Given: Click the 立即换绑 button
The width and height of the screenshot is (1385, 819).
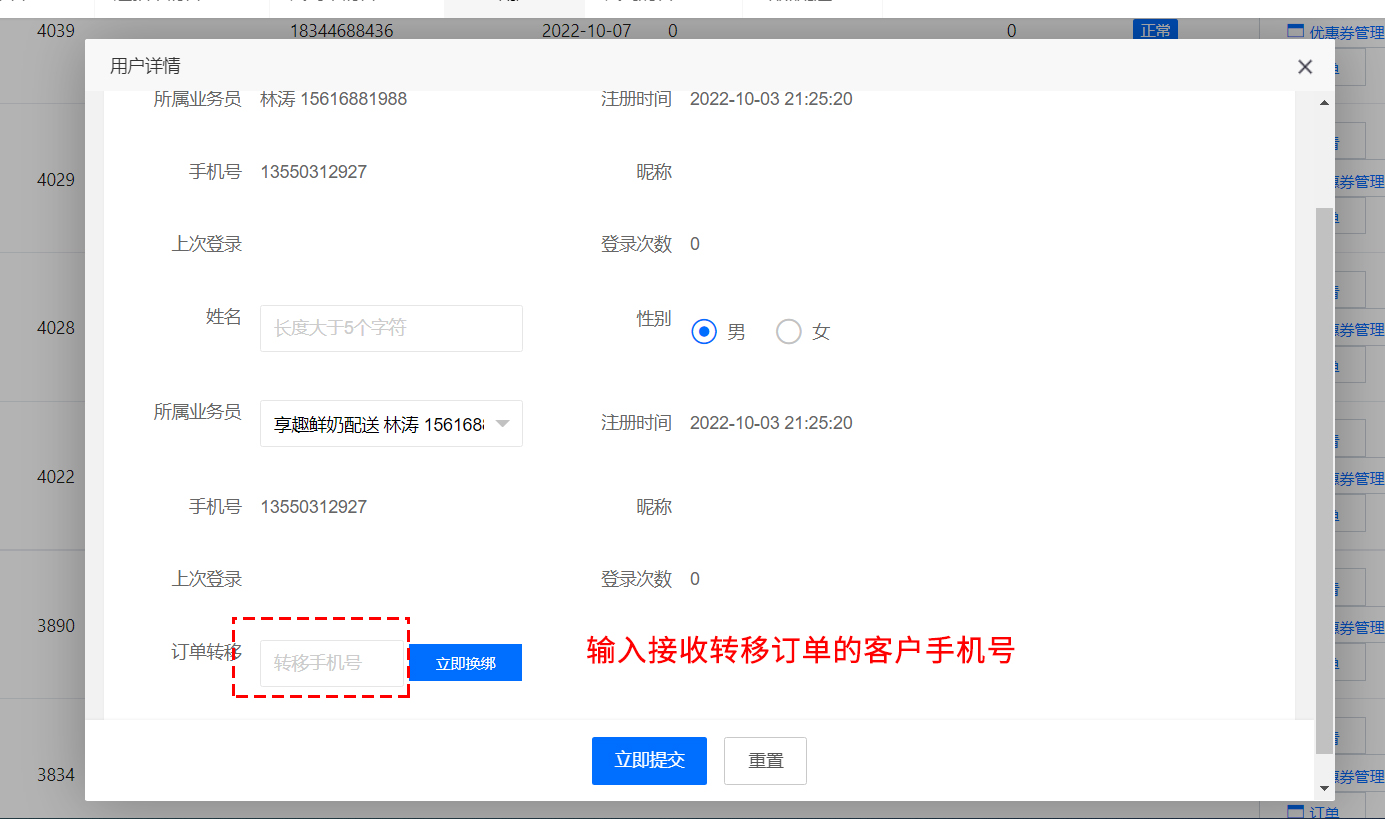Looking at the screenshot, I should pyautogui.click(x=465, y=663).
